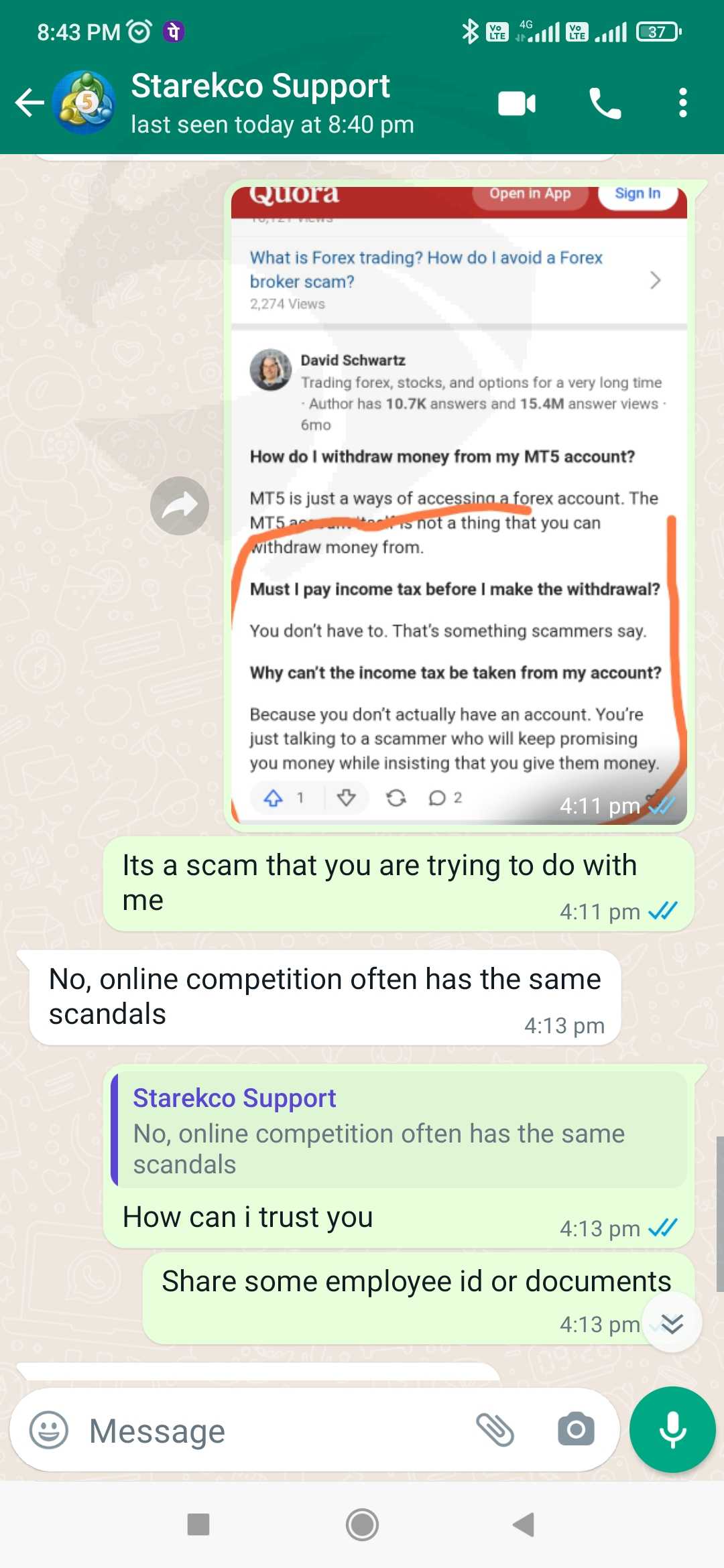Open the Quora screenshot image message
The height and width of the screenshot is (1568, 724).
tap(459, 505)
